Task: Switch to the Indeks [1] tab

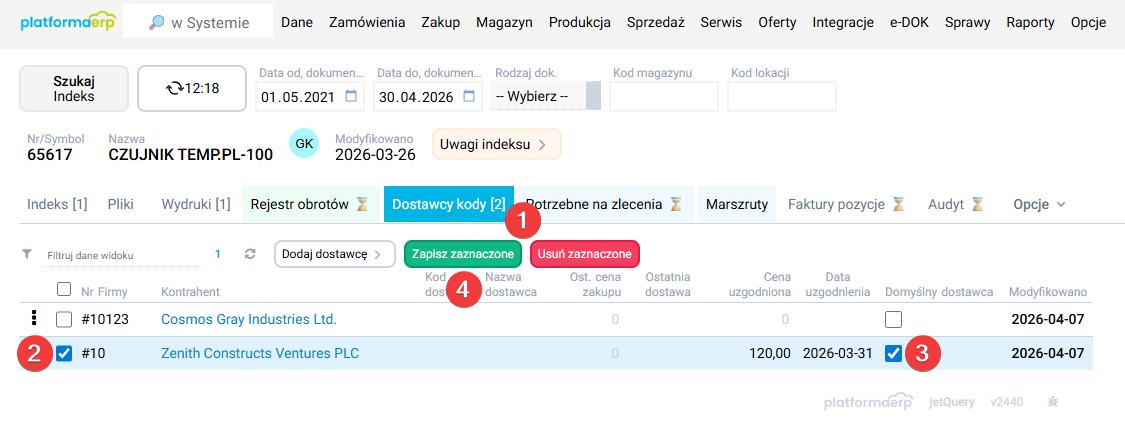Action: pos(57,205)
